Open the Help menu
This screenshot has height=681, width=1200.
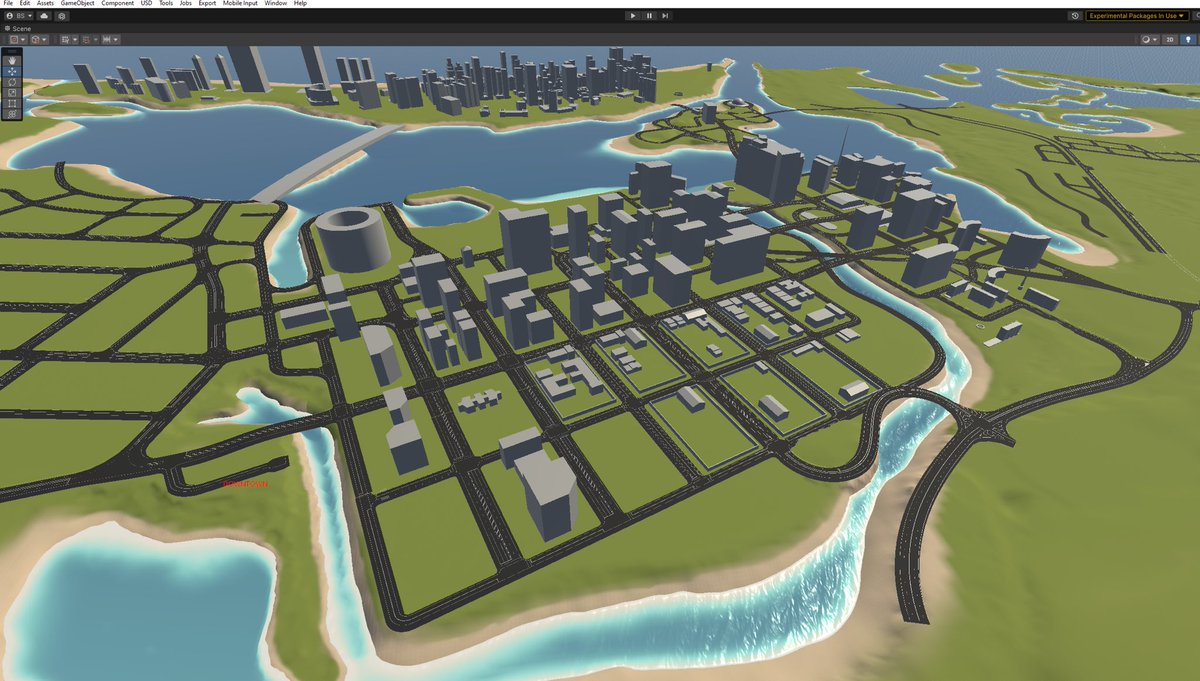300,4
